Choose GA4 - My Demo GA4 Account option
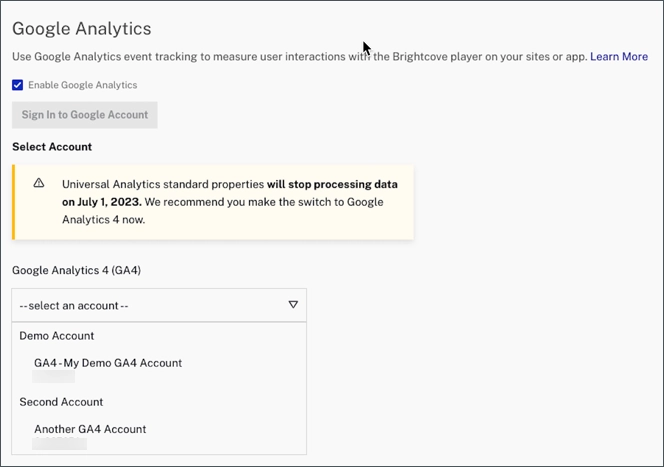The width and height of the screenshot is (664, 467). 108,363
